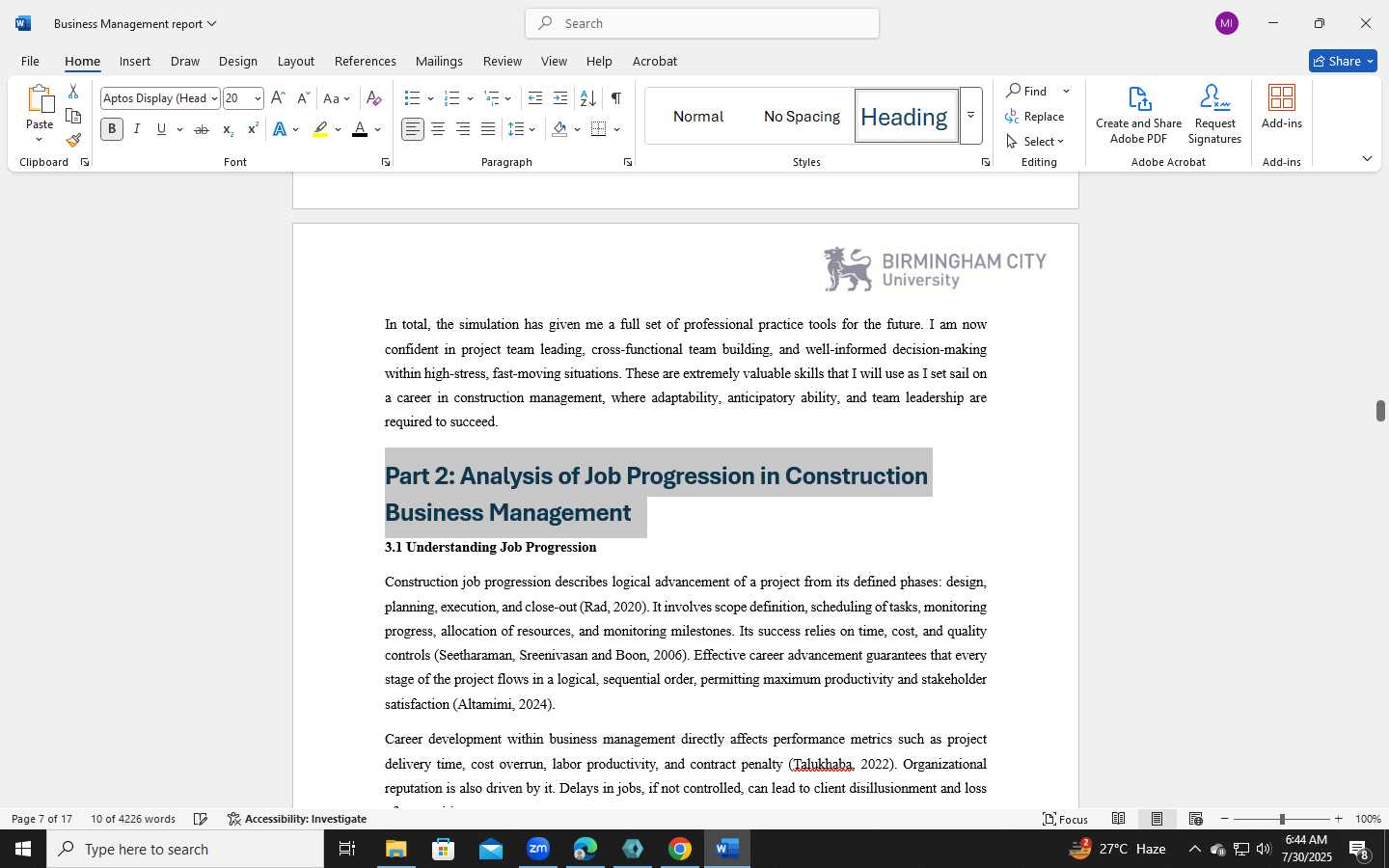This screenshot has width=1389, height=868.
Task: Adjust the zoom slider handle
Action: pos(1282,819)
